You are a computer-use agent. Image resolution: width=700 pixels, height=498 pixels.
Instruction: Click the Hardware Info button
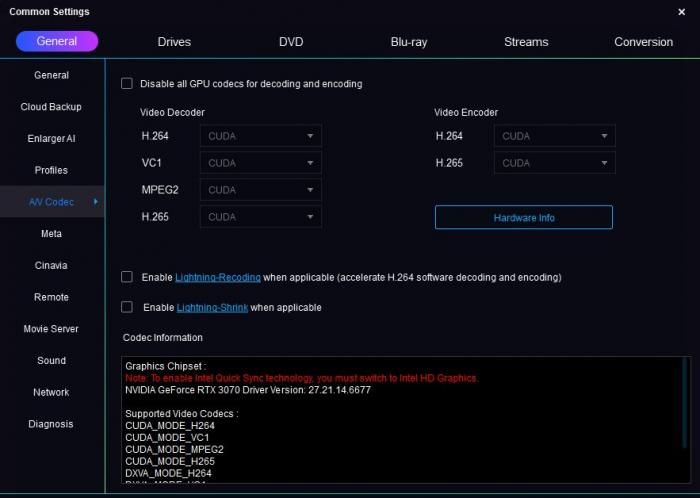point(524,218)
